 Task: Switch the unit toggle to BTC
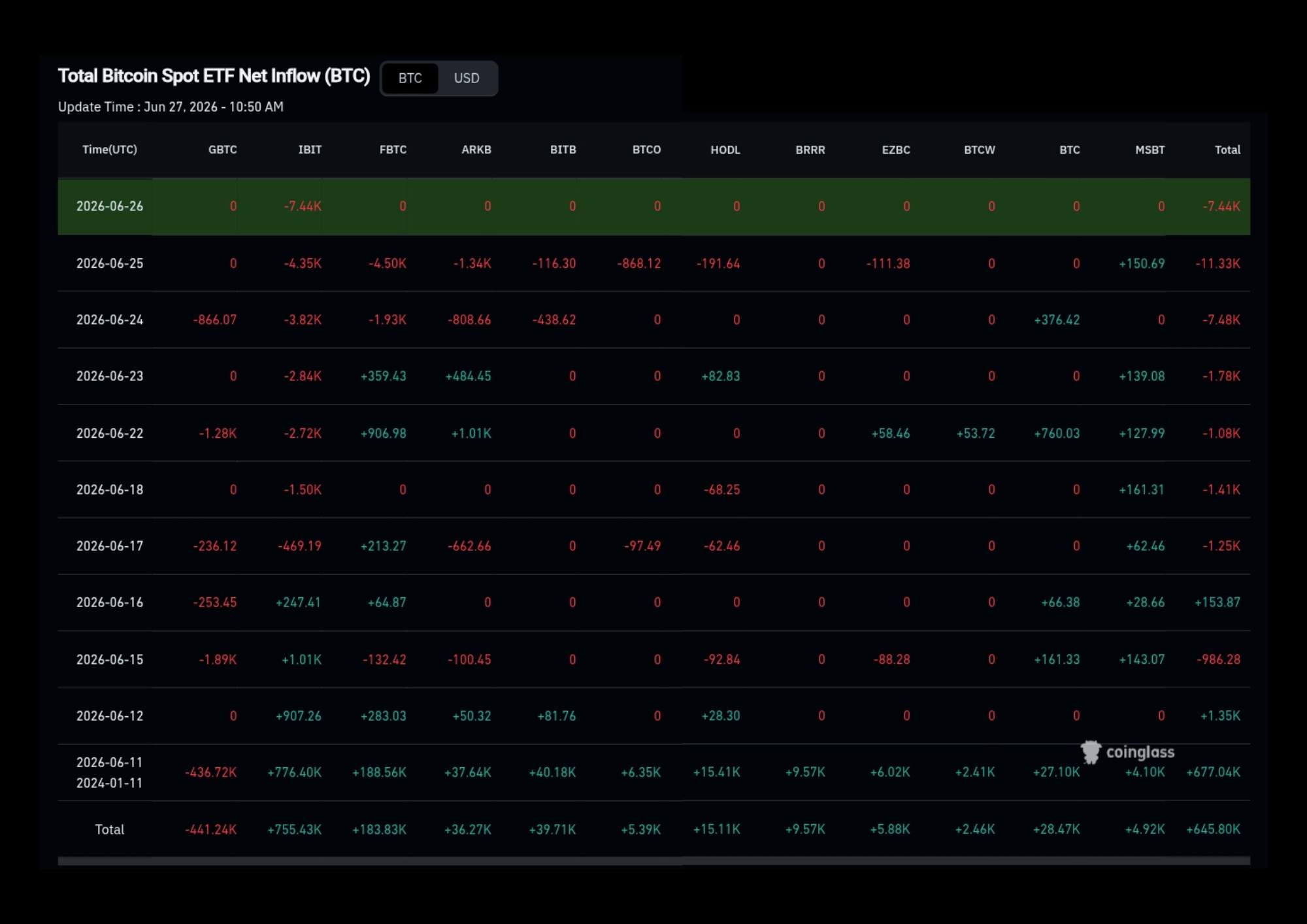(410, 78)
